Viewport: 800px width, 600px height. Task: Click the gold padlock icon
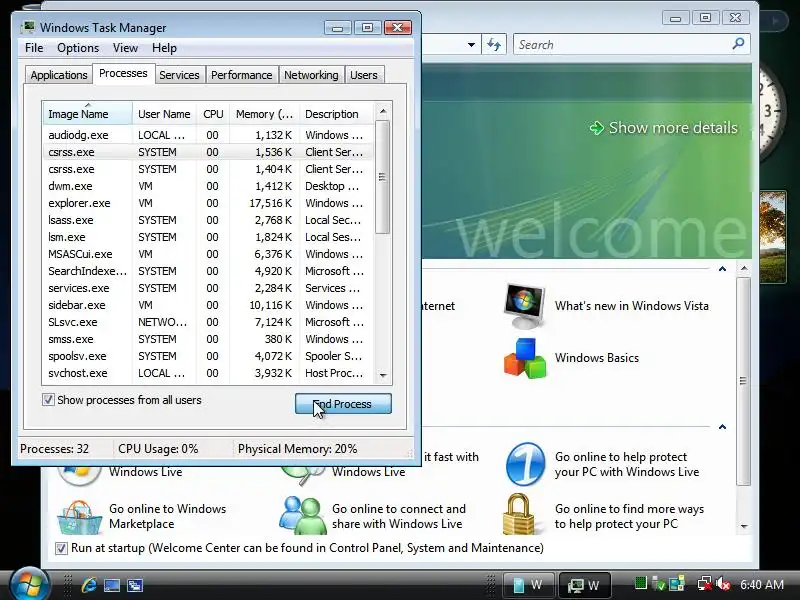coord(518,514)
